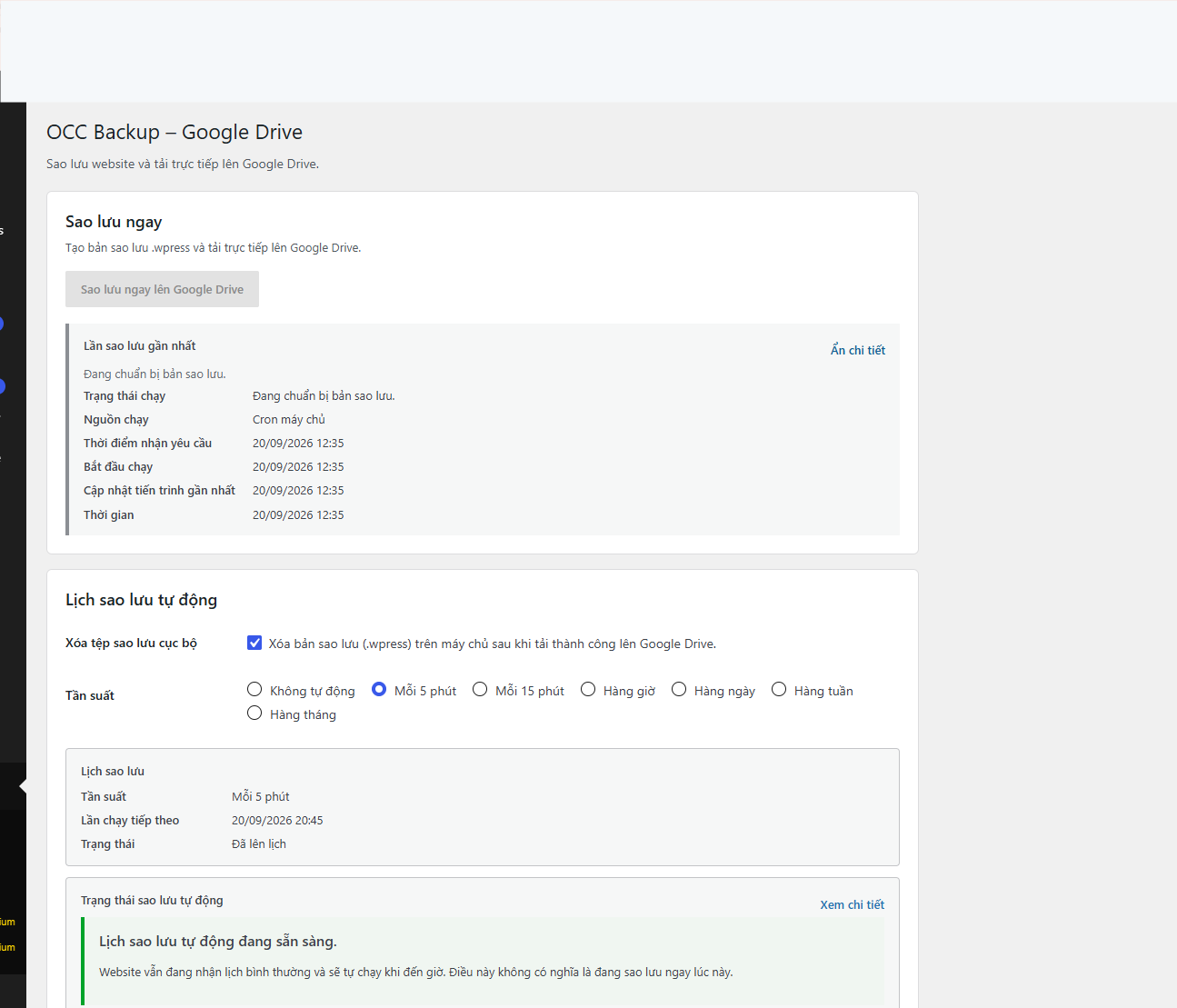Pick the "Hàng giờ" hourly radio button
This screenshot has height=1008, width=1177.
588,690
